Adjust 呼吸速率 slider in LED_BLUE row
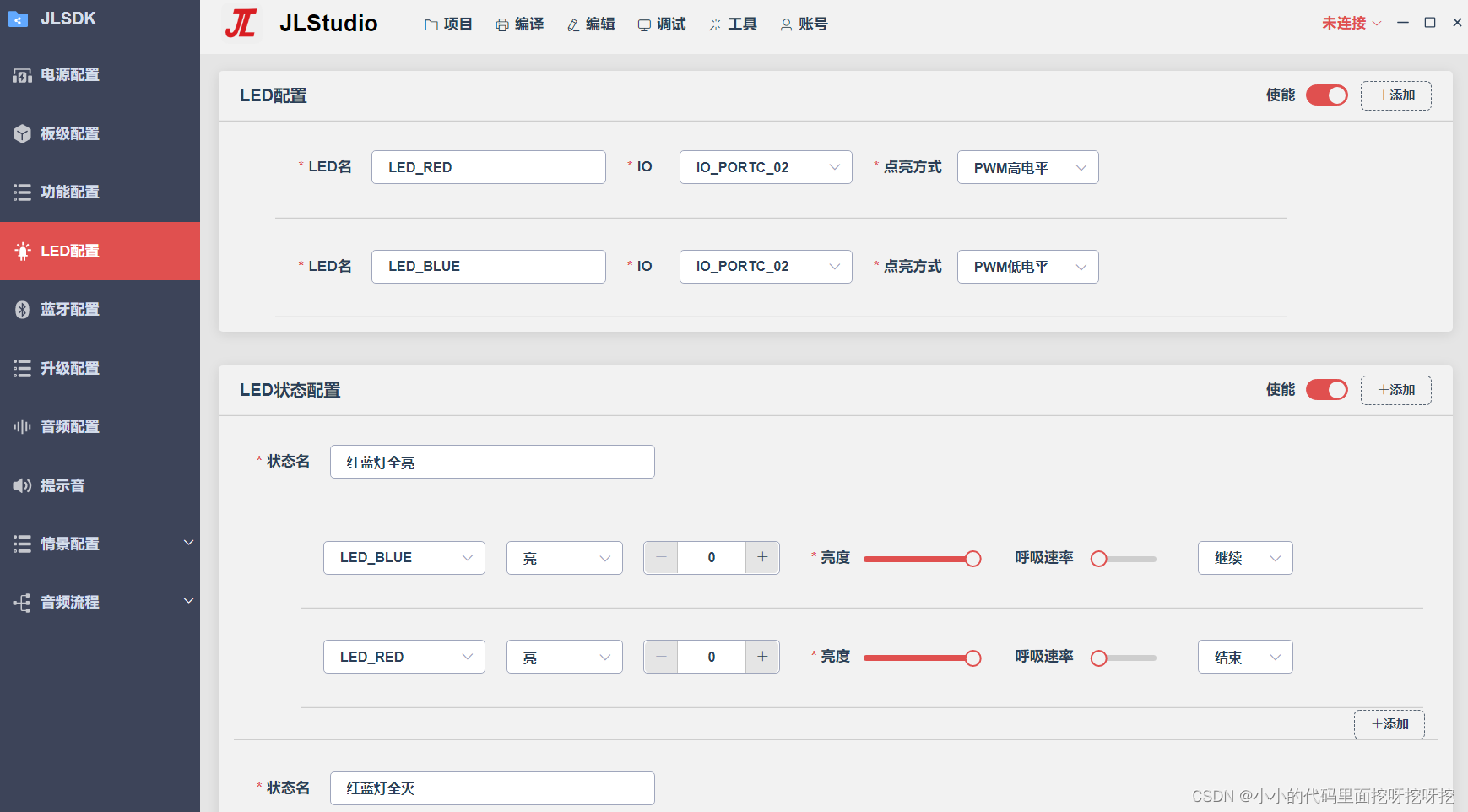Viewport: 1468px width, 812px height. point(1124,559)
